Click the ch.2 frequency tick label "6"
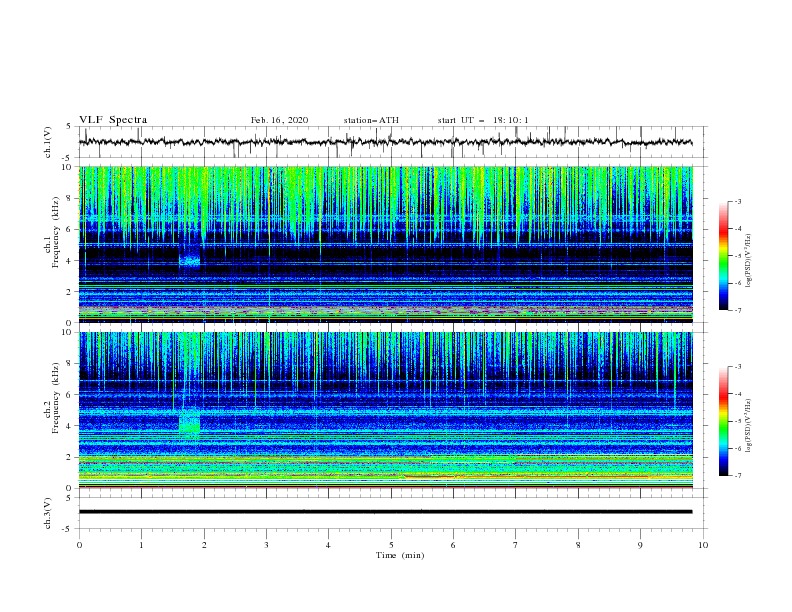The width and height of the screenshot is (792, 612). pos(70,395)
